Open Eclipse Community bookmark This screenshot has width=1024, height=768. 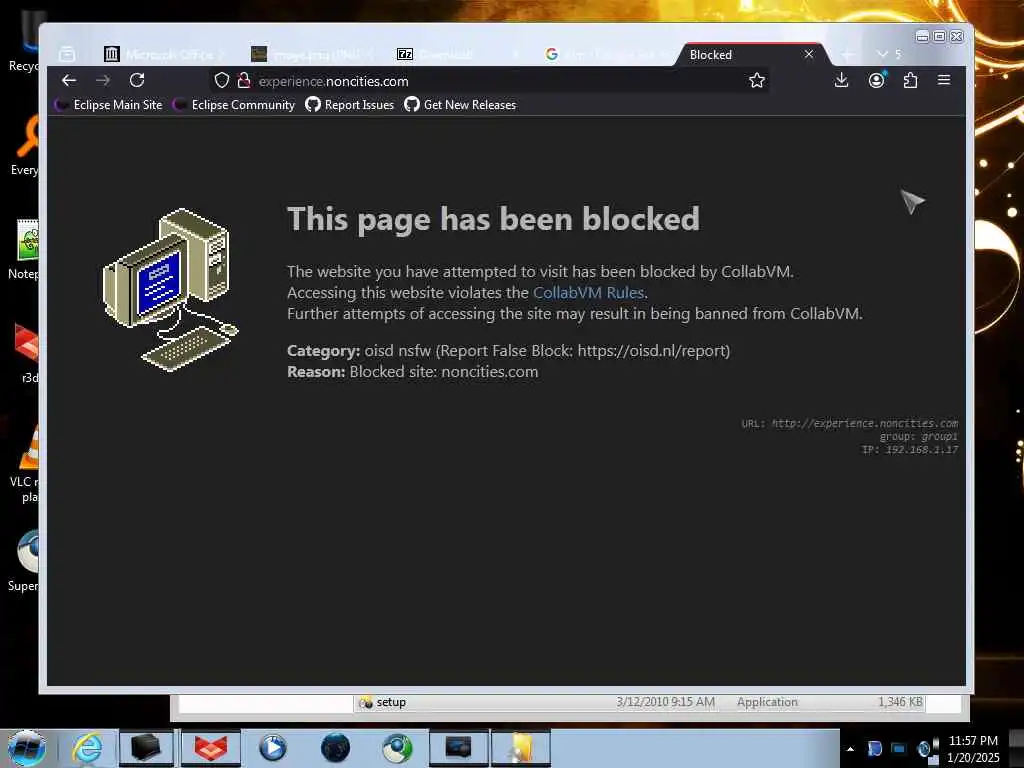(x=234, y=104)
